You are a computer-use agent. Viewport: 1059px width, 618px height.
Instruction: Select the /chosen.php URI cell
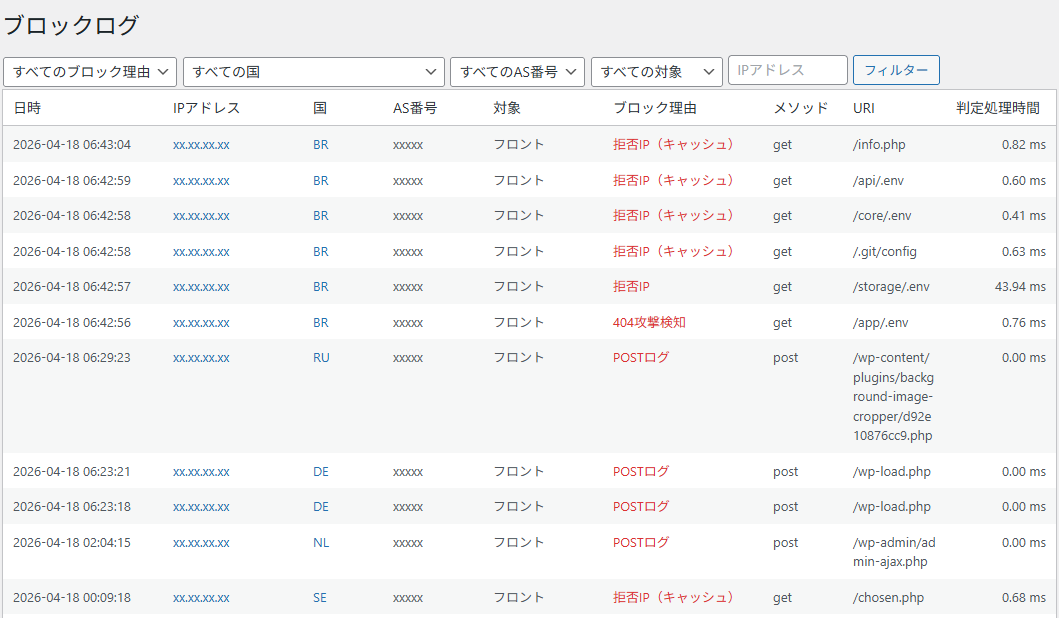[888, 598]
